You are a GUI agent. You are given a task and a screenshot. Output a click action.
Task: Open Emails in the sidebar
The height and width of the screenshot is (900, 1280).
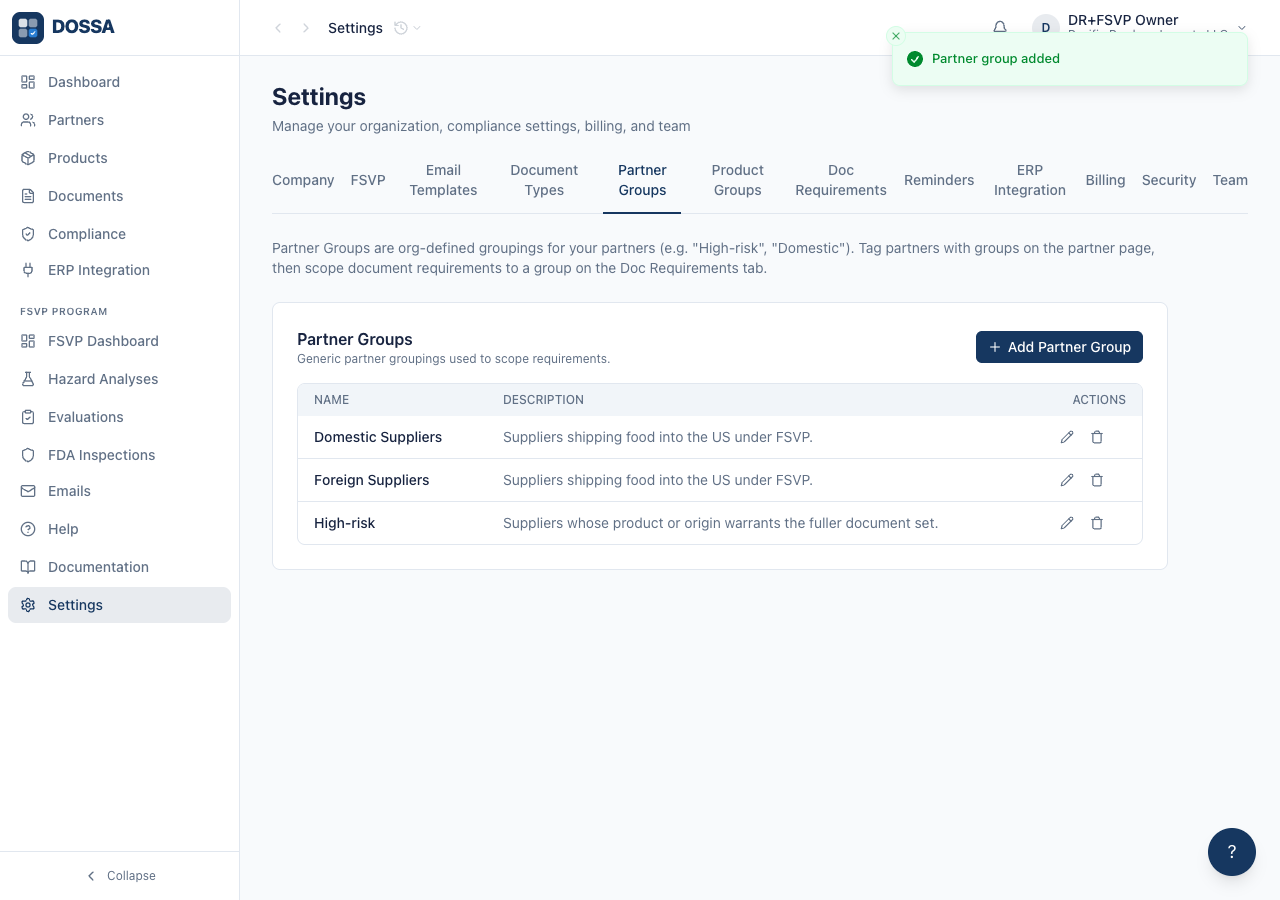pos(119,491)
